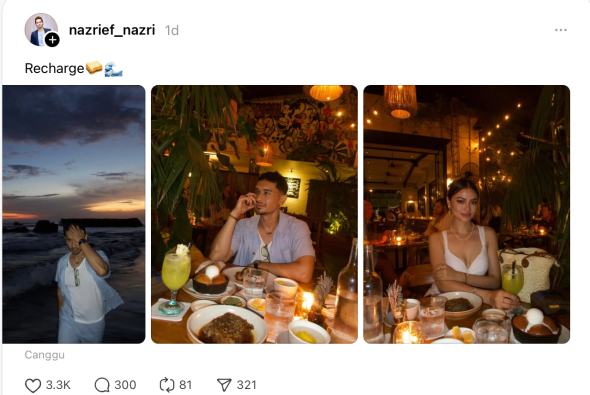Click the 1d post timestamp
The width and height of the screenshot is (590, 395).
coord(172,30)
